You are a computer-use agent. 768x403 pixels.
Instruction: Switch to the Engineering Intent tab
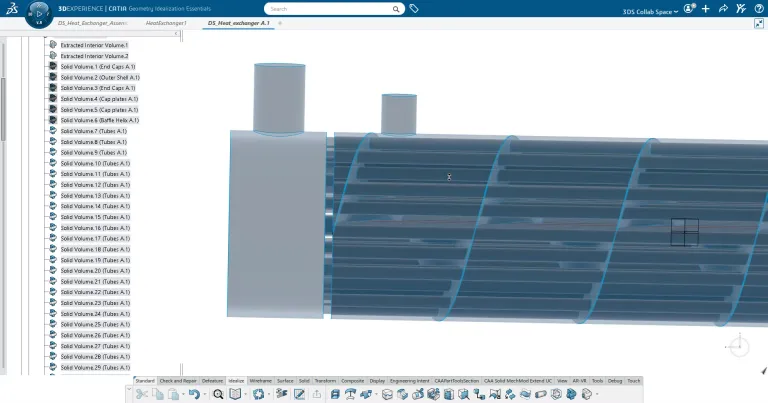[409, 380]
